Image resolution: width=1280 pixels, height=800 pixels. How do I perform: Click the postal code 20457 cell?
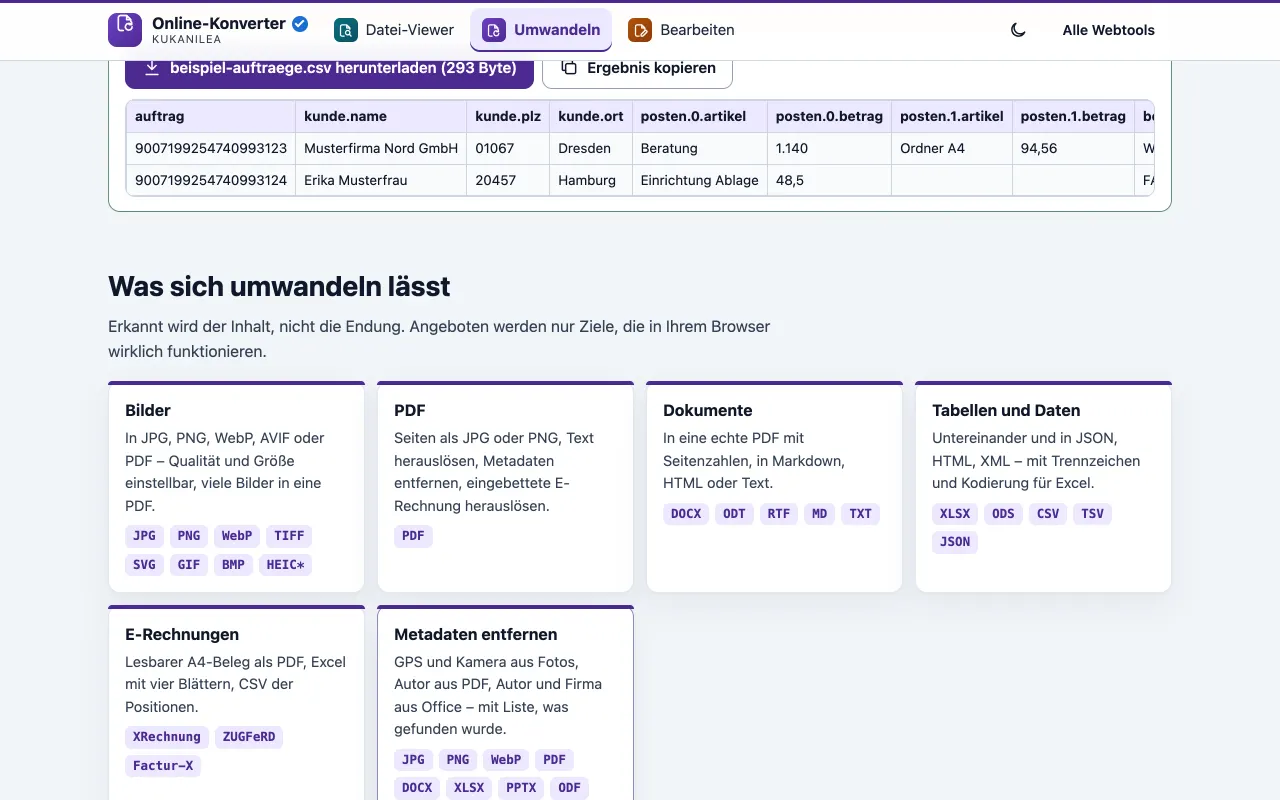point(508,180)
